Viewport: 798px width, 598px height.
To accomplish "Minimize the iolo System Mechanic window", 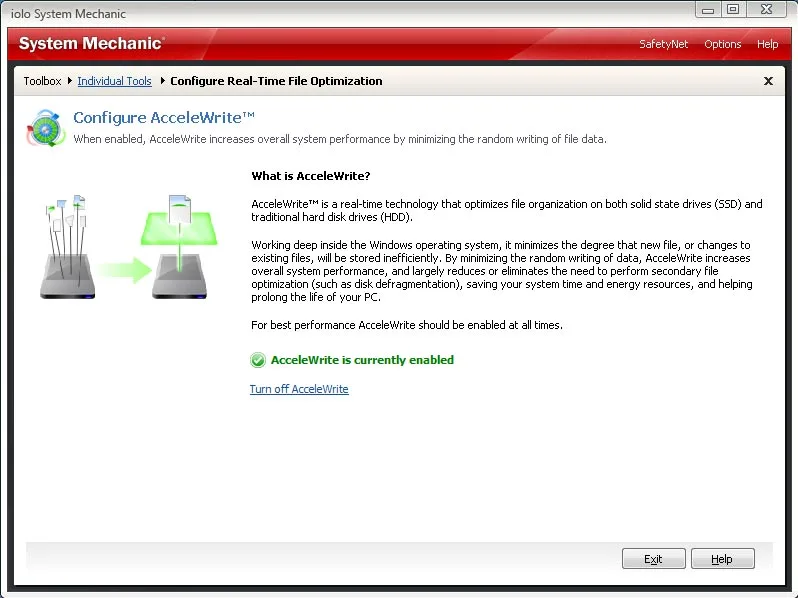I will tap(708, 9).
